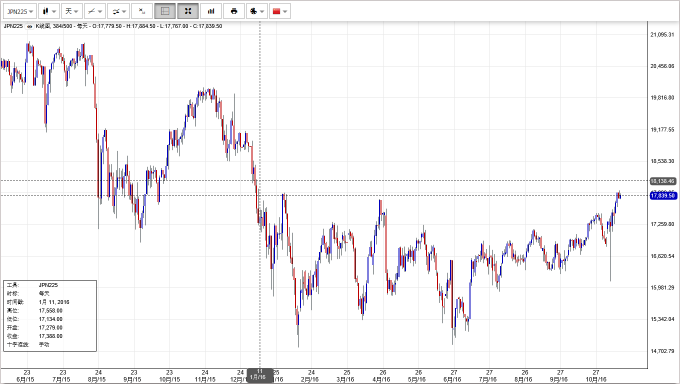
Task: Click the 21,095.31 price axis label
Action: click(662, 35)
